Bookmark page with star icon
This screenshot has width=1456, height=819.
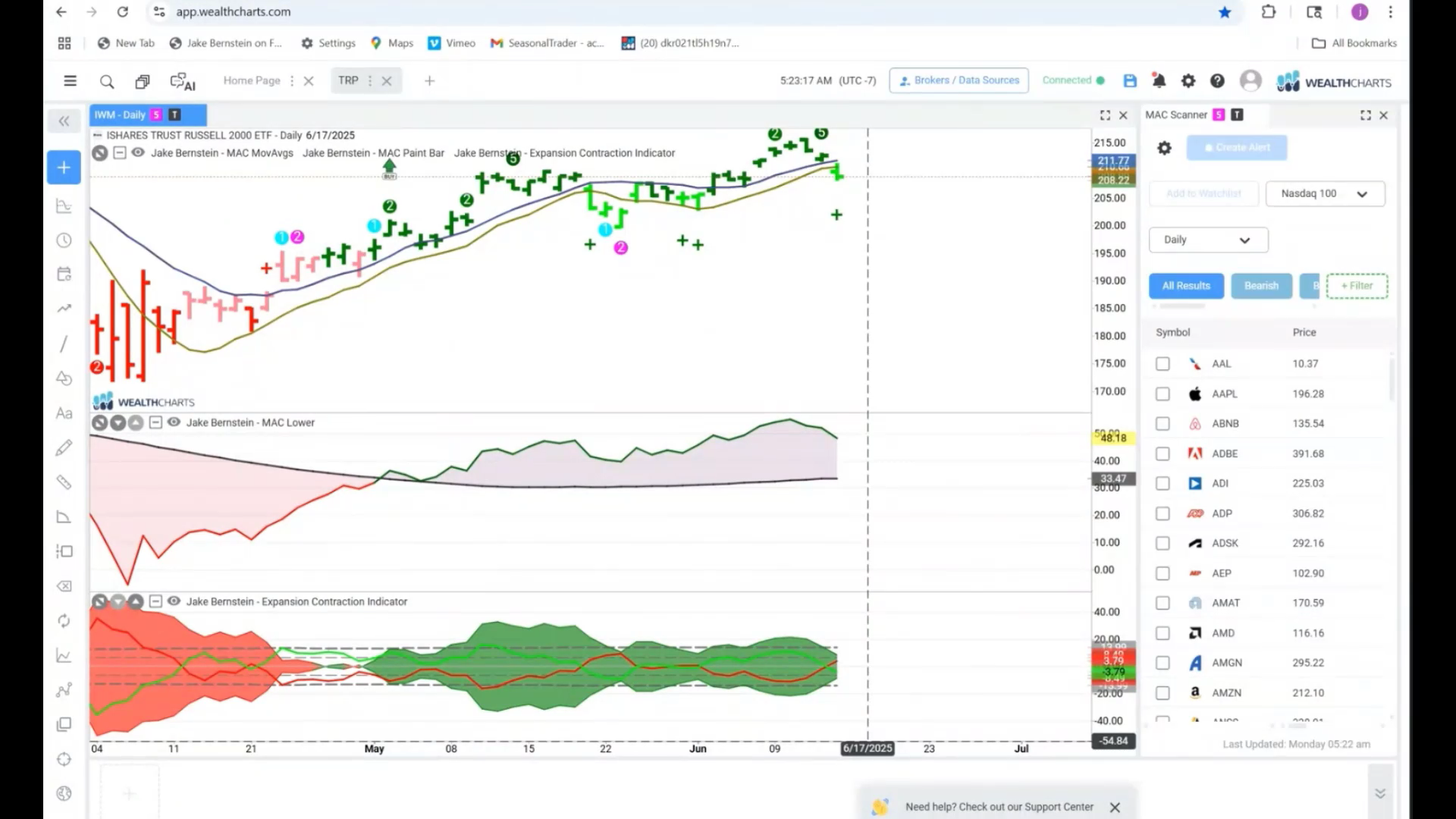(x=1225, y=11)
